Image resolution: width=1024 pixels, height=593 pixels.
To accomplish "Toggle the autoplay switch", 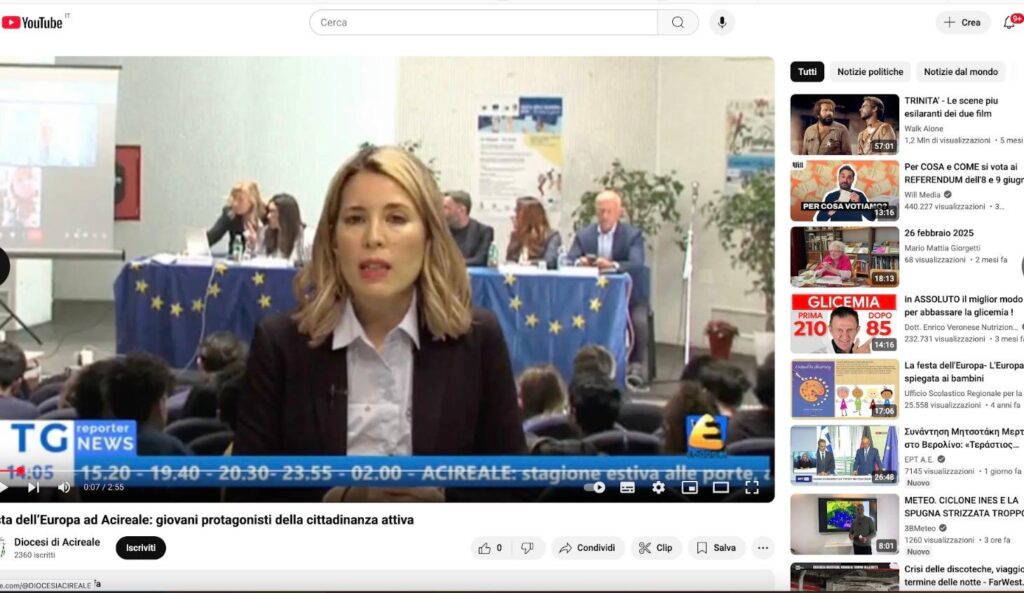I will (x=594, y=487).
